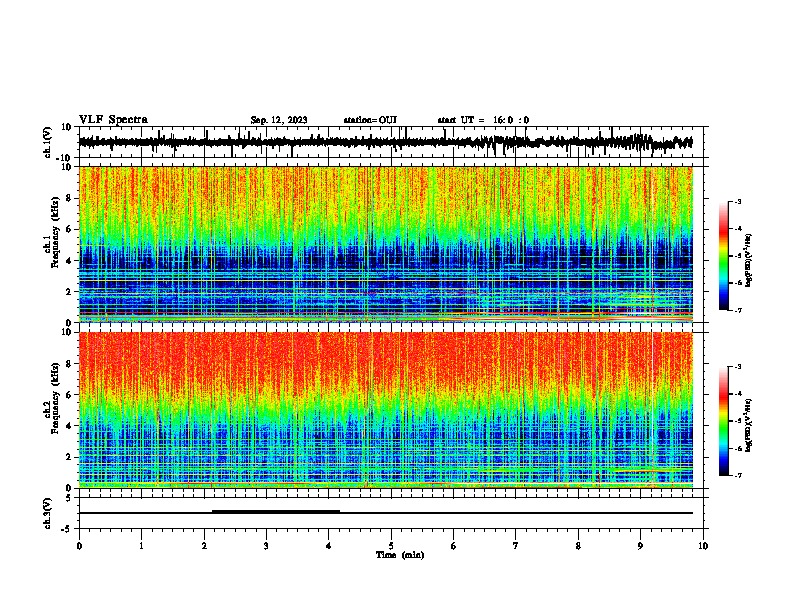Click the ch.3(V) axis label
Image resolution: width=792 pixels, height=612 pixels.
click(48, 513)
